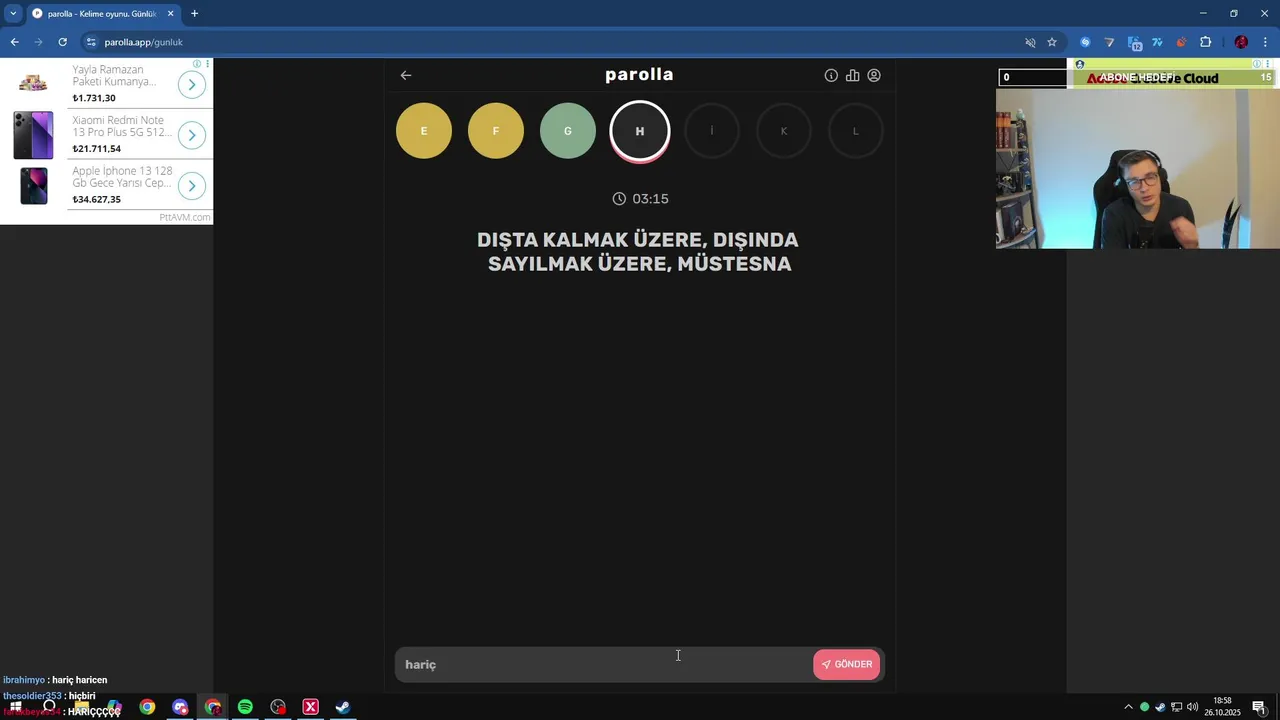This screenshot has width=1280, height=720.
Task: Click the PttAVM.com ad label
Action: tap(185, 217)
